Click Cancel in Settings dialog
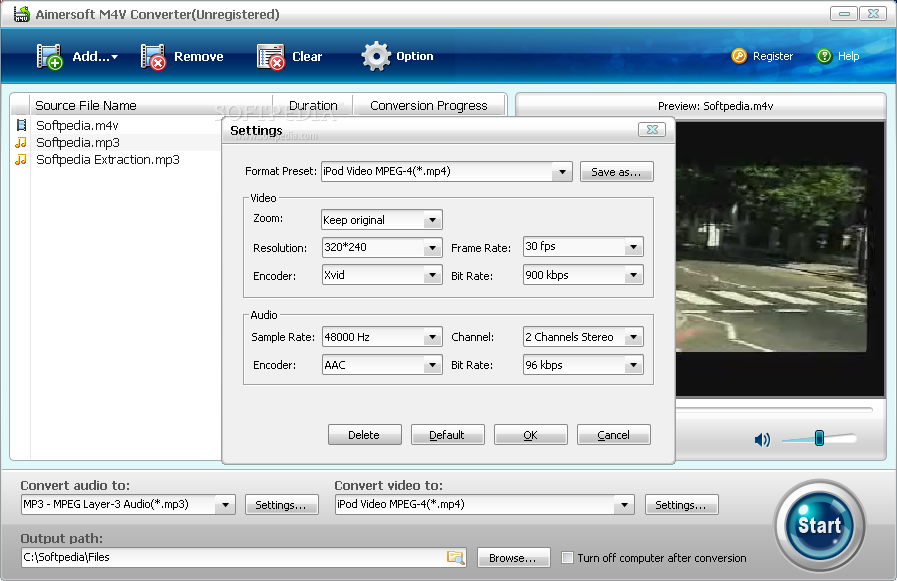 613,435
